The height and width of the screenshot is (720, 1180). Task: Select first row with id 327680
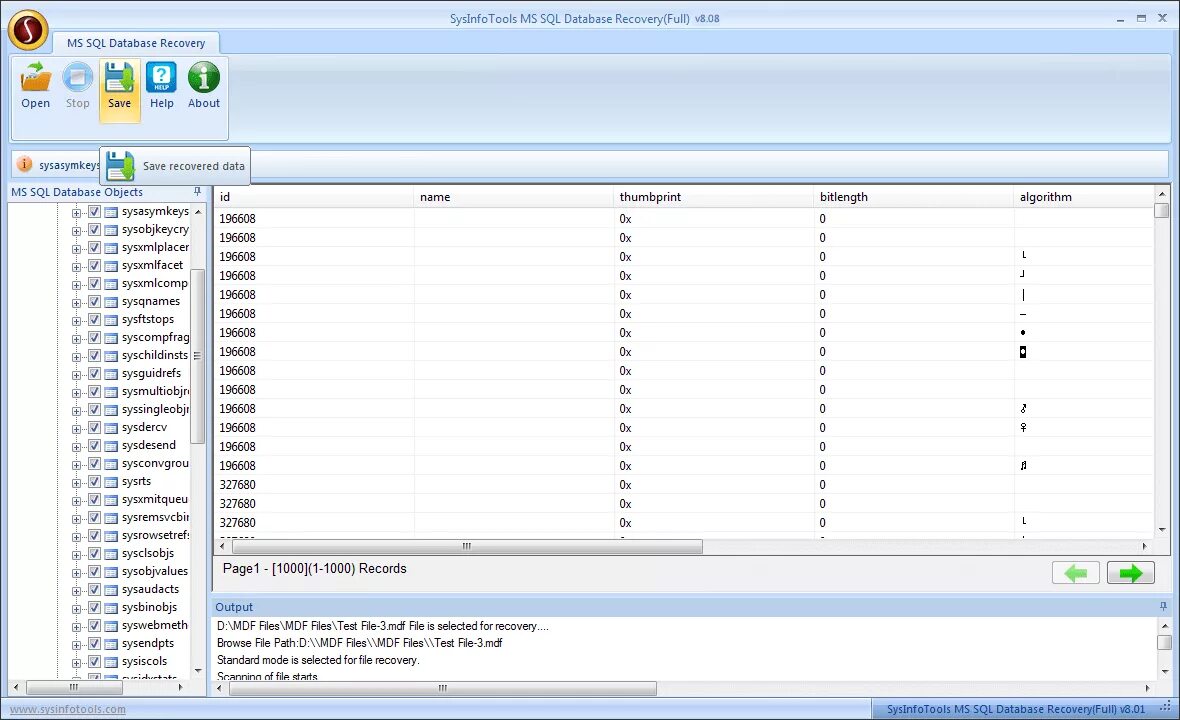[x=685, y=485]
